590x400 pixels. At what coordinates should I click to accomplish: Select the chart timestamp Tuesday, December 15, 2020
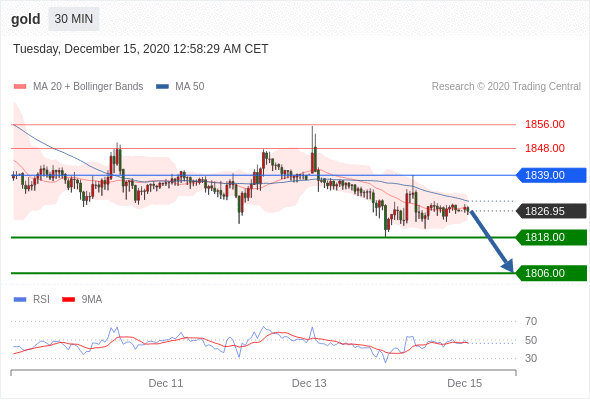[141, 49]
